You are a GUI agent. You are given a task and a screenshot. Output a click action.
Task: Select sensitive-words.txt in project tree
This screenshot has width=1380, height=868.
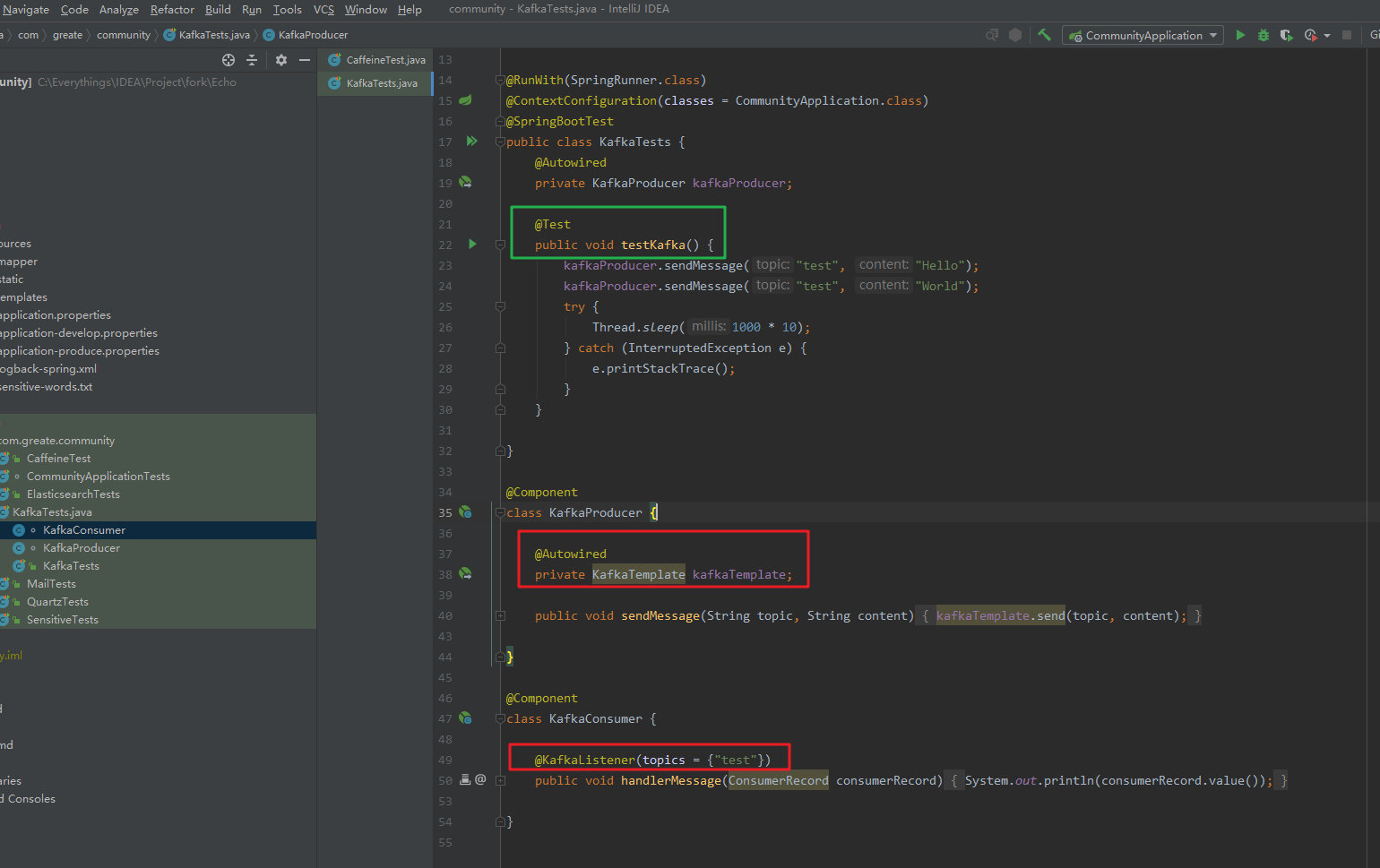[x=46, y=387]
